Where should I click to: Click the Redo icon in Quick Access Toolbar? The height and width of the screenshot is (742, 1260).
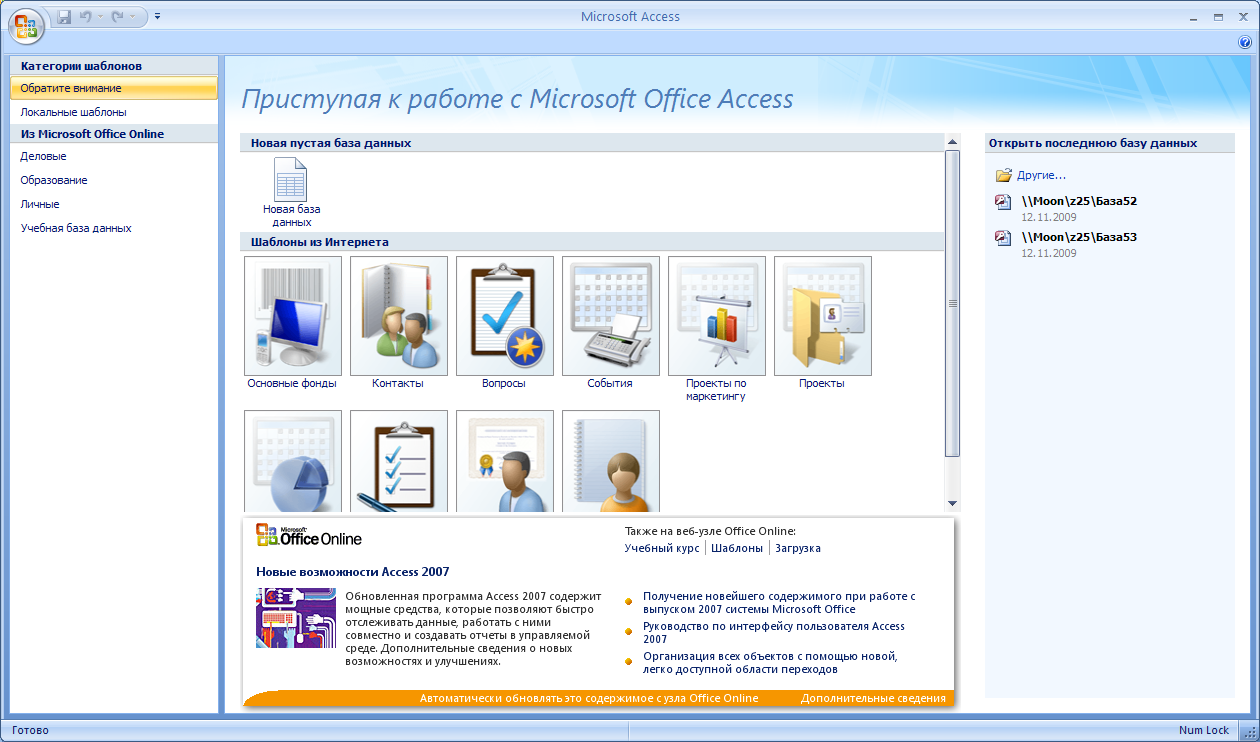click(x=117, y=17)
